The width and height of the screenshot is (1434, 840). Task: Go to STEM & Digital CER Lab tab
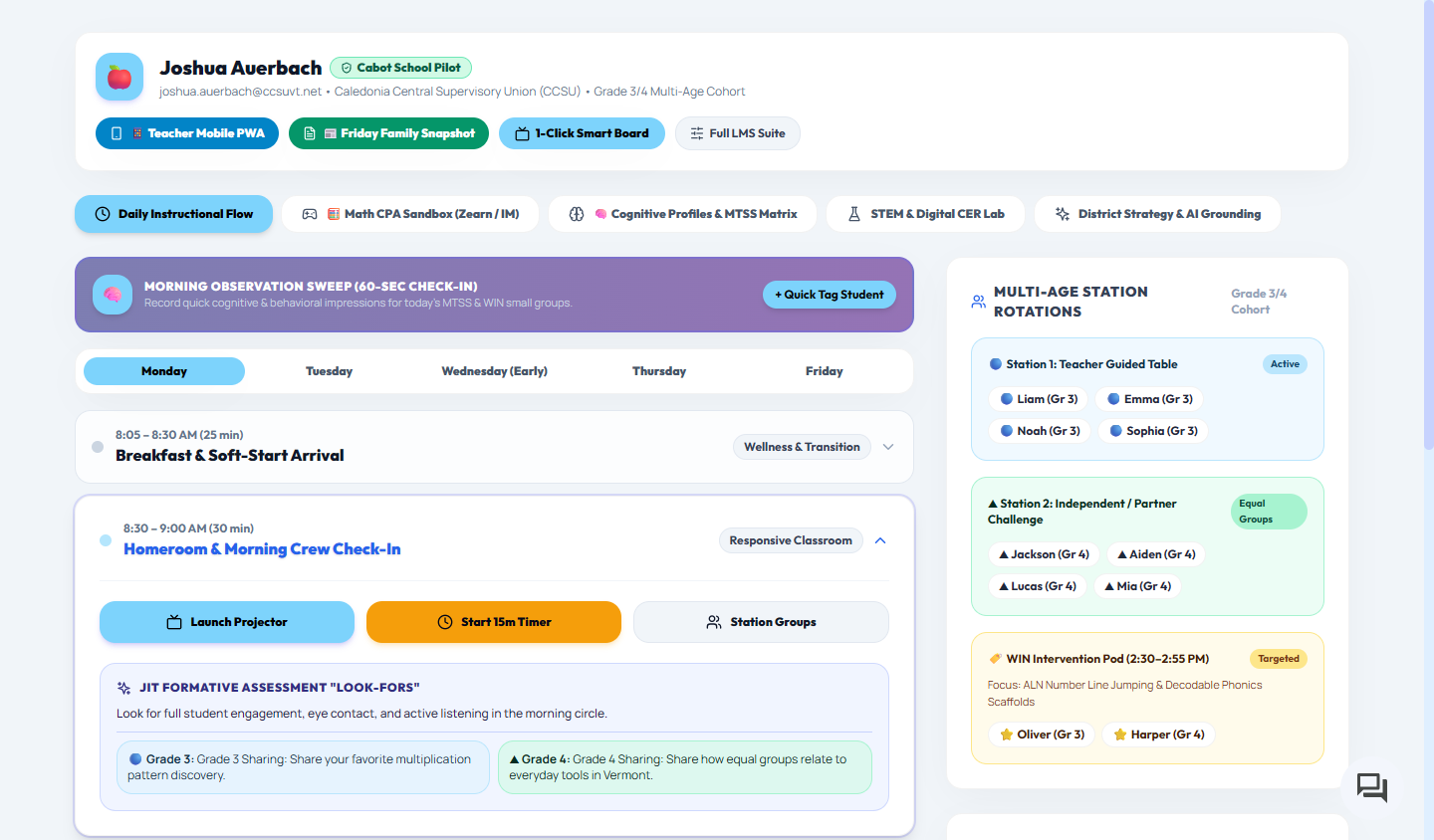coord(926,214)
